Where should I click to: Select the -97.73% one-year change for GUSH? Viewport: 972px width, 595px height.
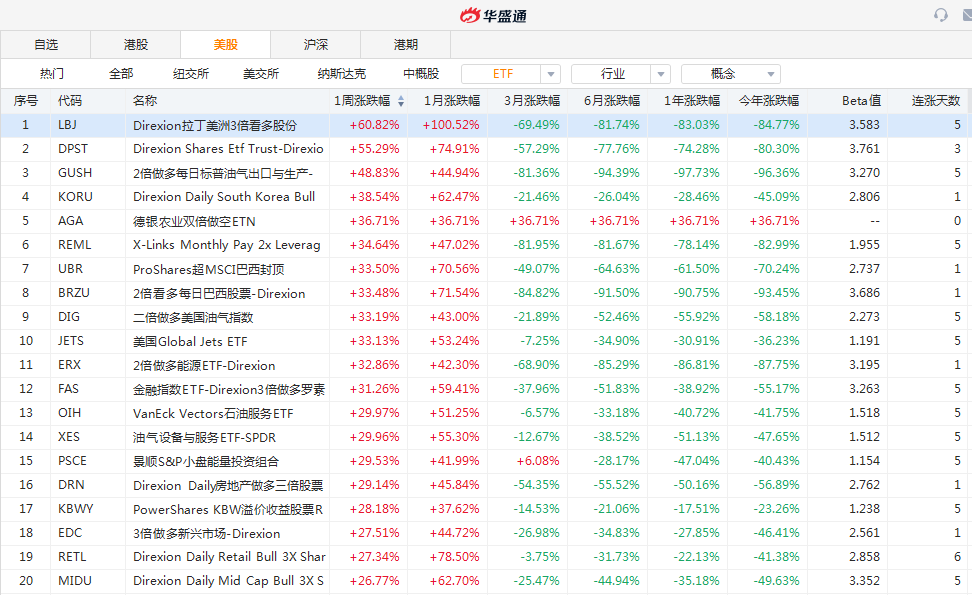point(696,173)
